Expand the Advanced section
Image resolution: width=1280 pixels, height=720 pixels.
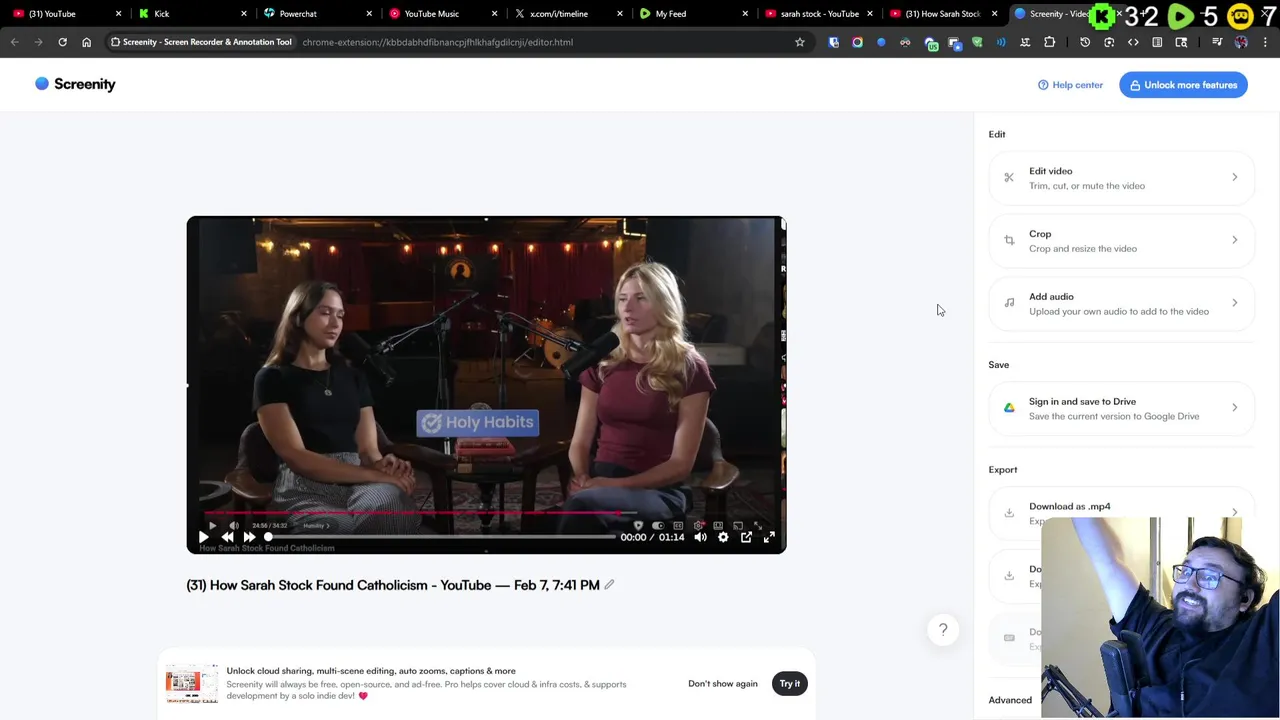click(1010, 700)
